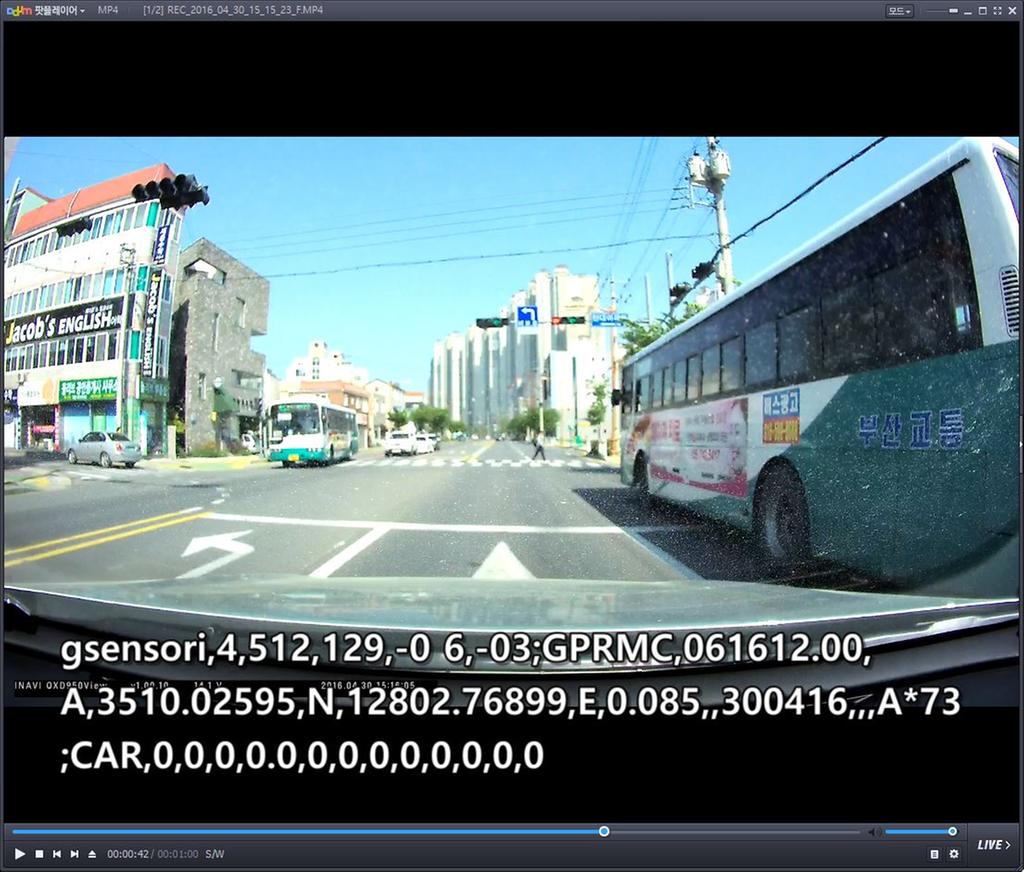Toggle fullscreen mode icon
Screen dimensions: 1024x872
tap(997, 11)
